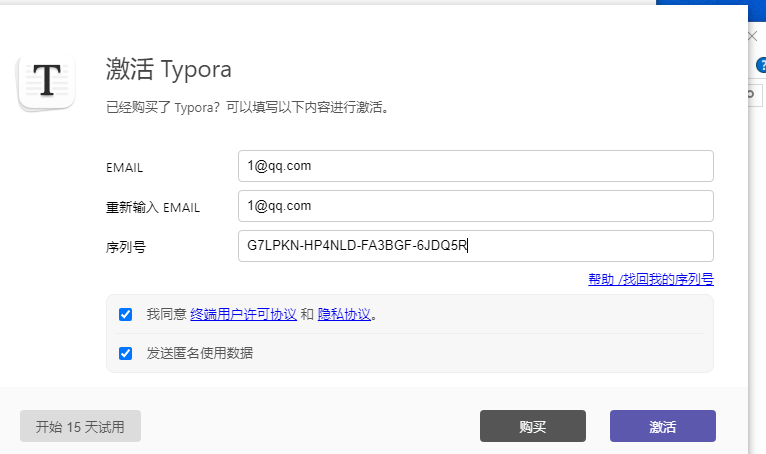Click the 激活 Typora heading text
The image size is (766, 454).
point(168,69)
